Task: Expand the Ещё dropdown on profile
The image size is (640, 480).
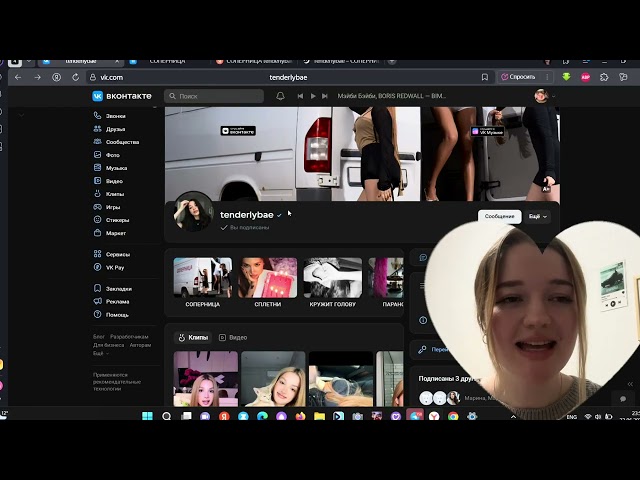Action: tap(538, 216)
